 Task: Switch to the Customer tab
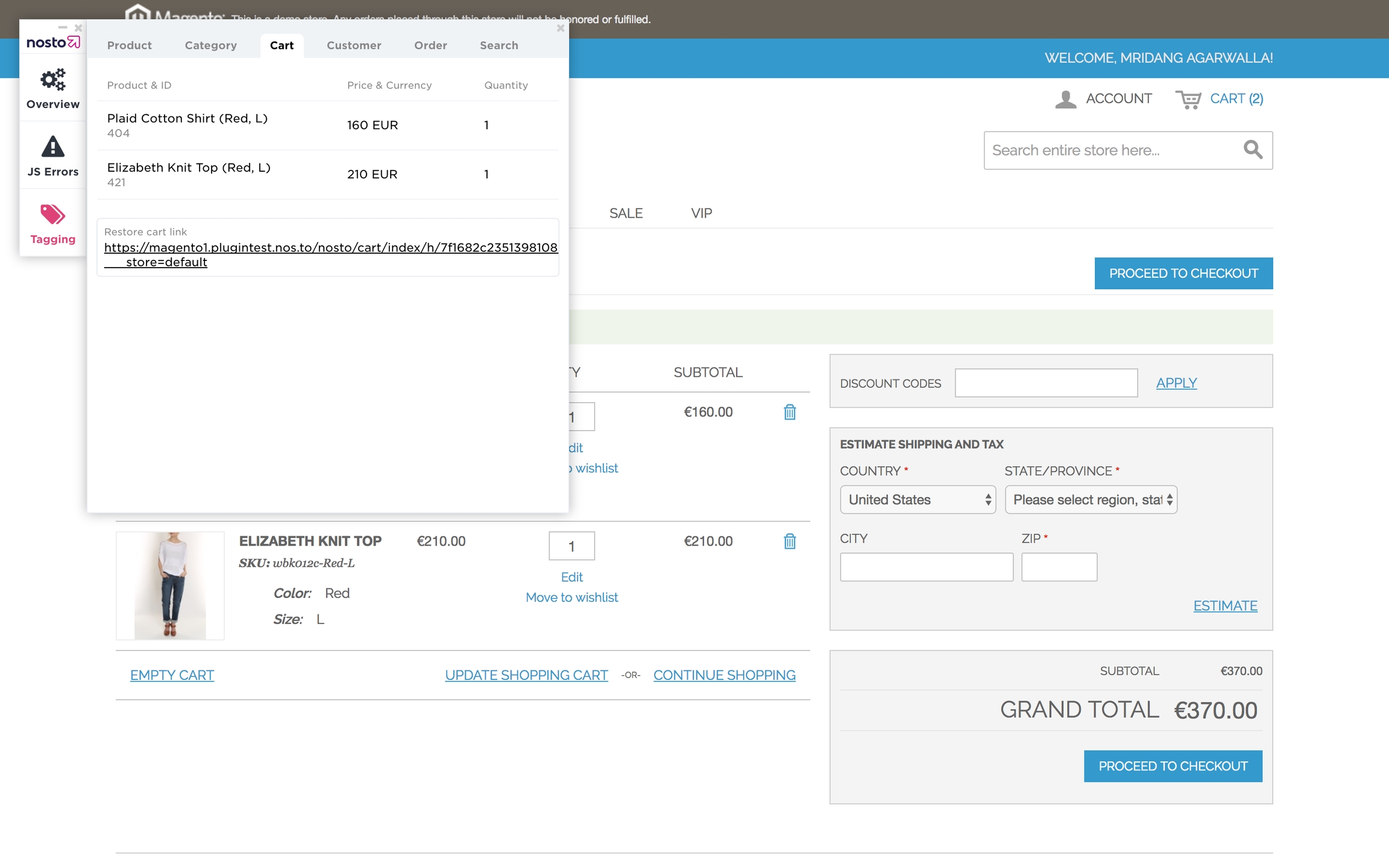coord(354,45)
